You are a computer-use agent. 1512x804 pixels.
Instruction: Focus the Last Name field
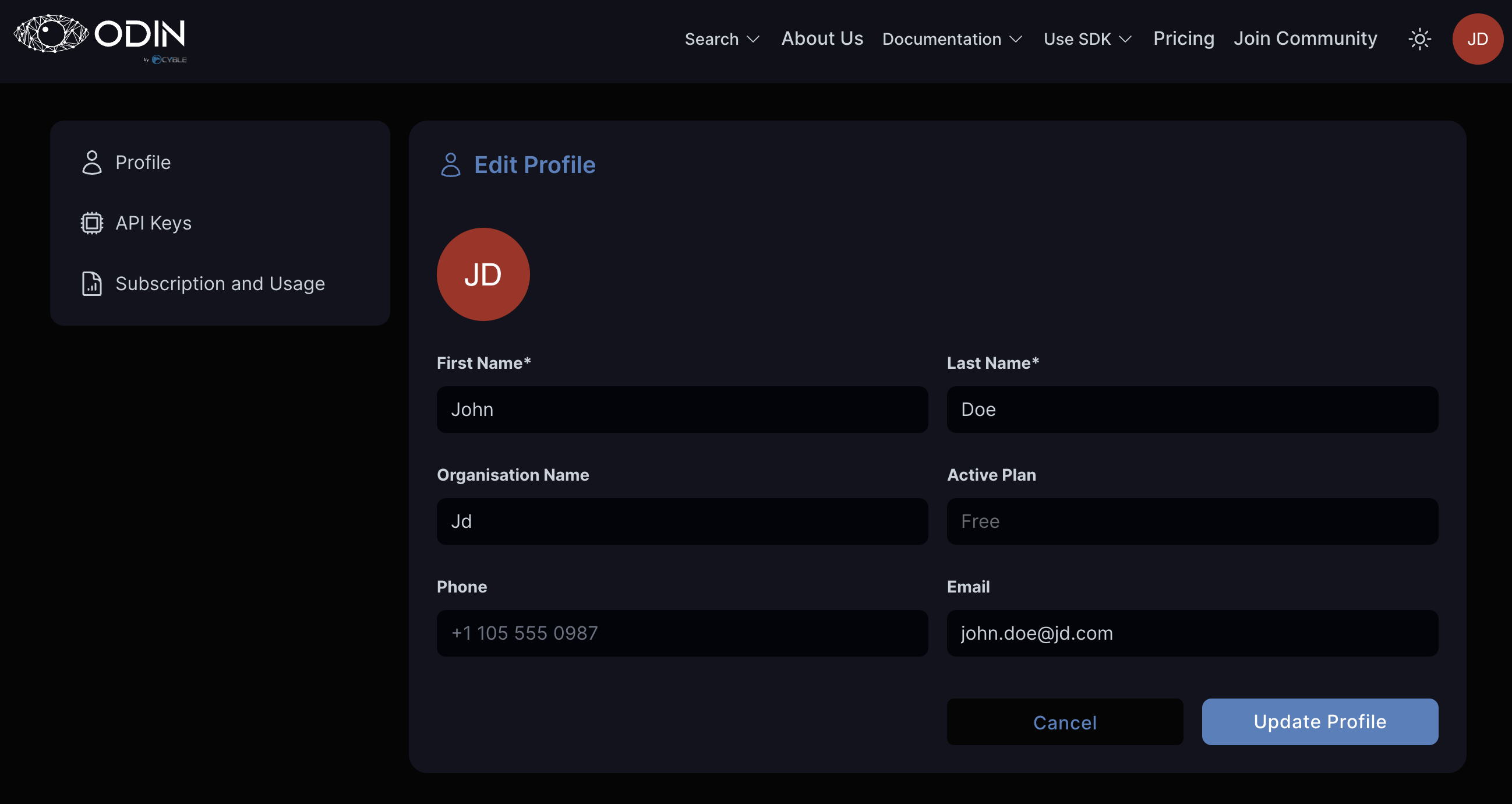coord(1192,410)
